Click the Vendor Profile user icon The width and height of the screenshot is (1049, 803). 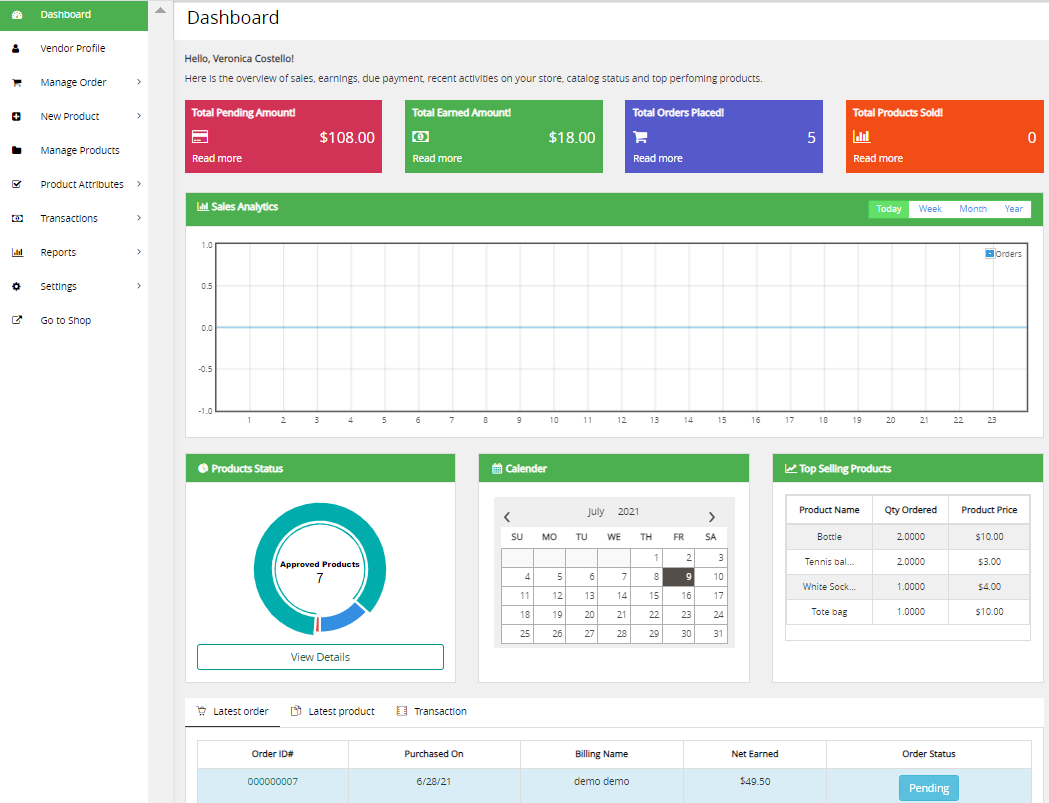(16, 48)
